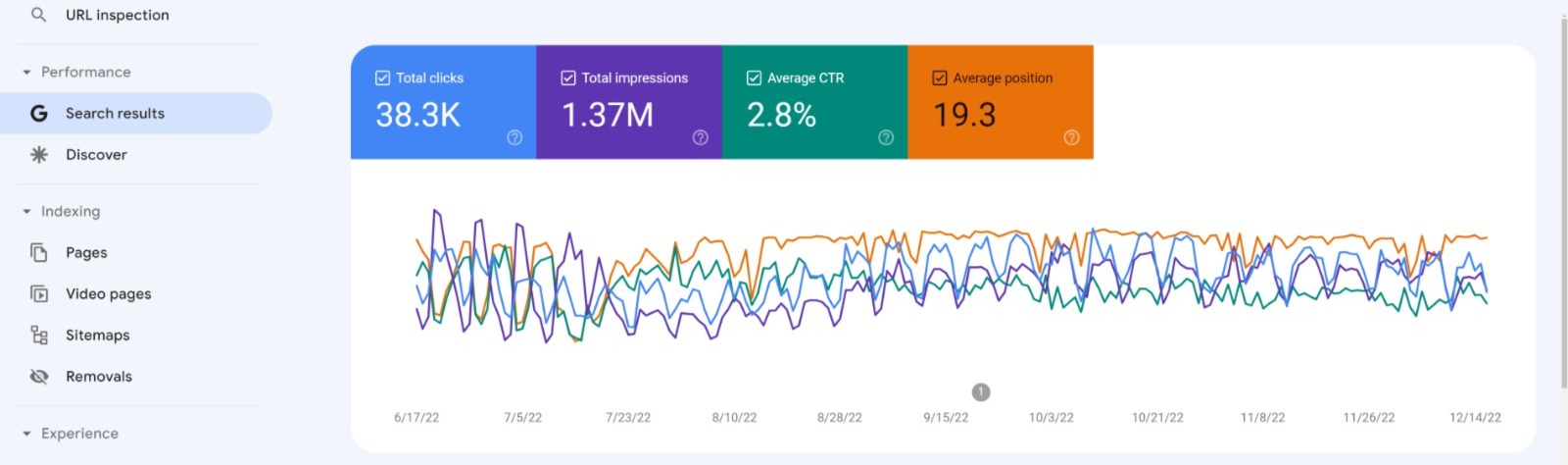This screenshot has height=465, width=1568.
Task: Open help icon on Total clicks card
Action: click(x=514, y=137)
